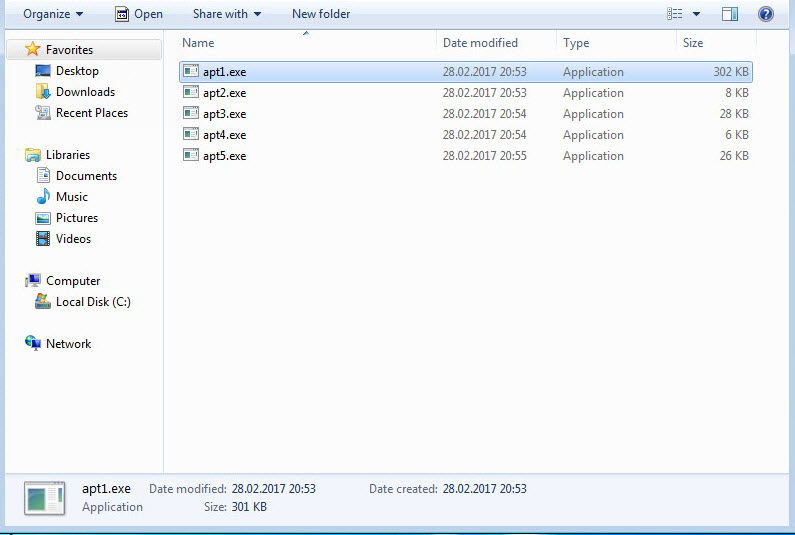Create a New folder
The image size is (795, 535).
321,14
